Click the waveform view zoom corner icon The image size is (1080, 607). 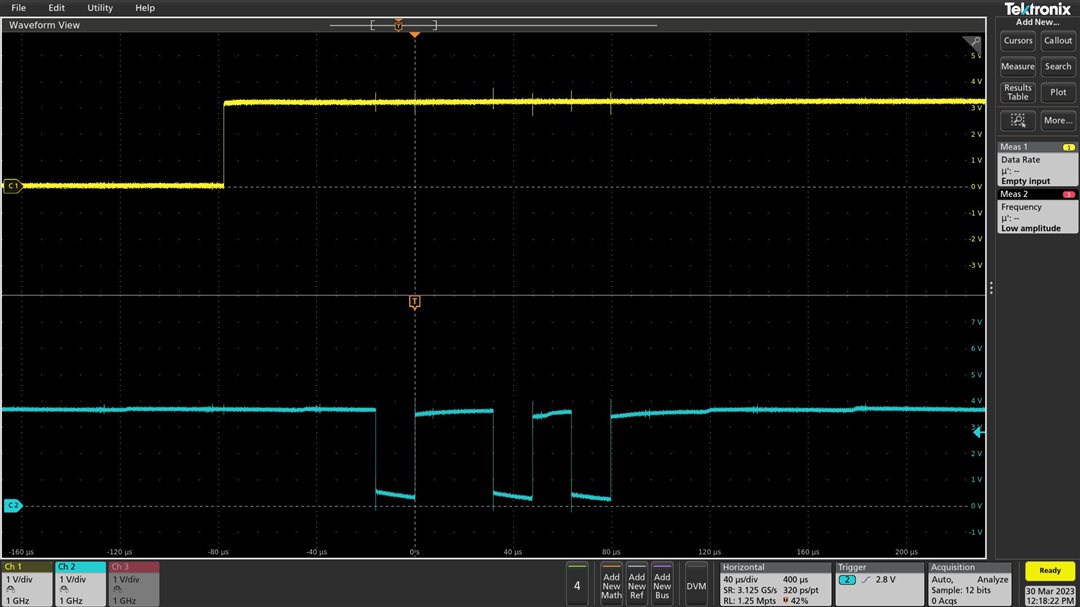pyautogui.click(x=972, y=43)
